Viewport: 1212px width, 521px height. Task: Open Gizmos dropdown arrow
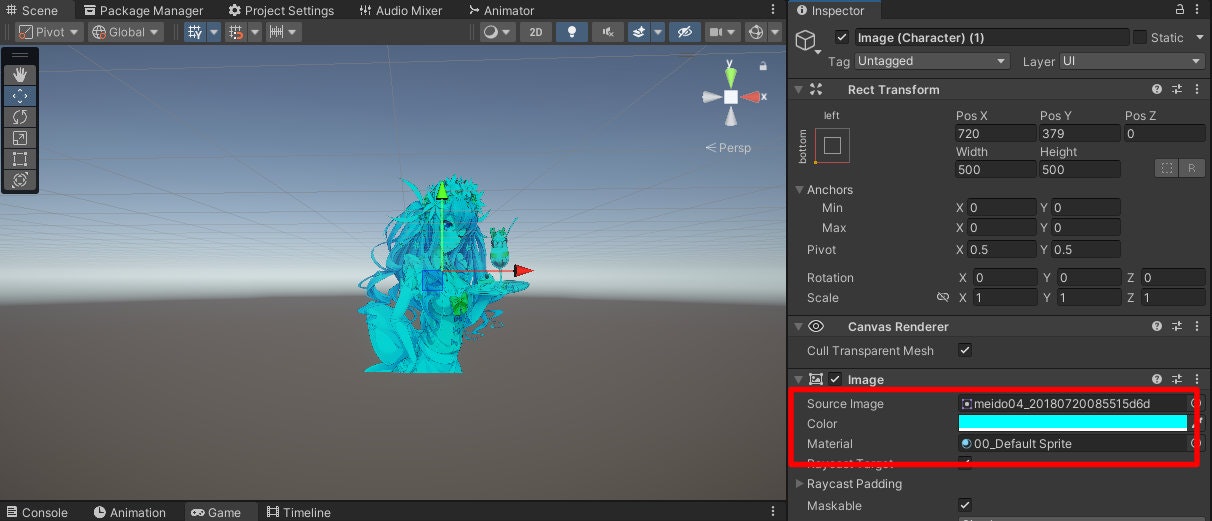tap(774, 32)
